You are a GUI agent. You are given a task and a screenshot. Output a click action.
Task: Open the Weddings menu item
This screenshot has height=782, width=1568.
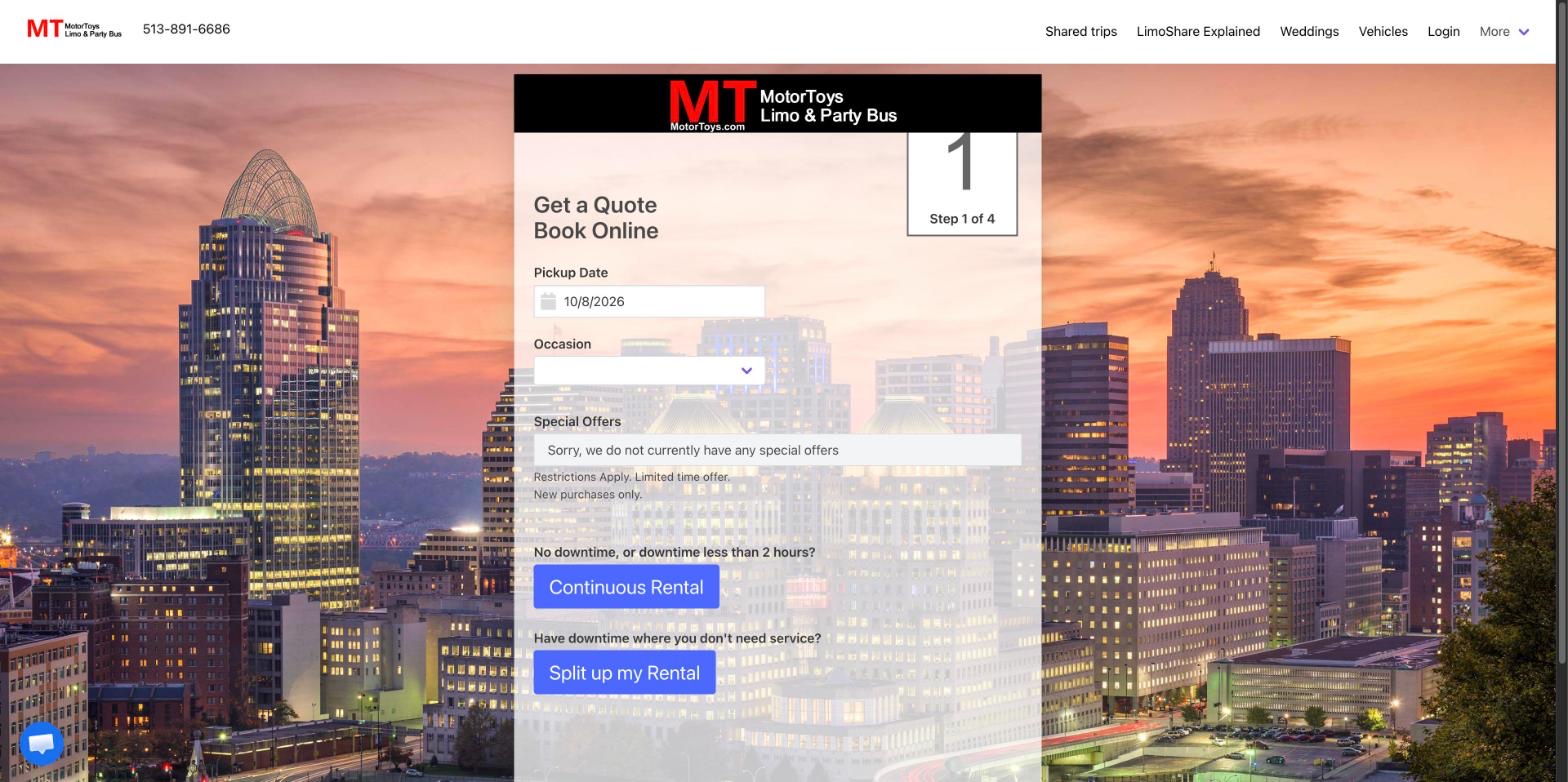pyautogui.click(x=1309, y=32)
